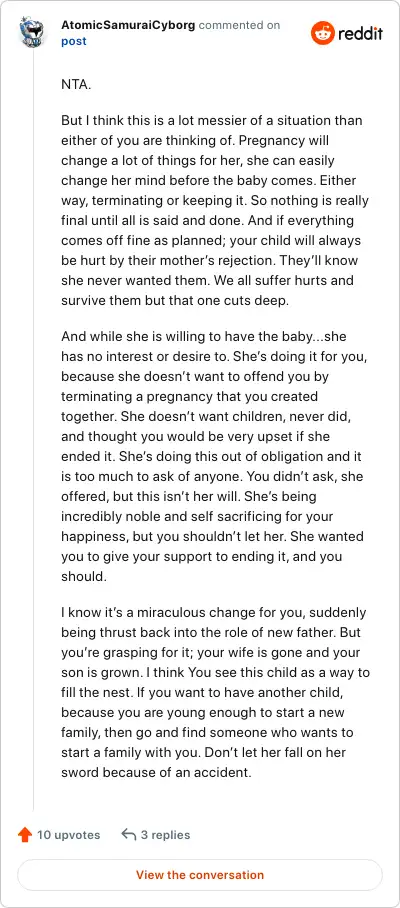Select the "View the conversation" button

coord(200,874)
